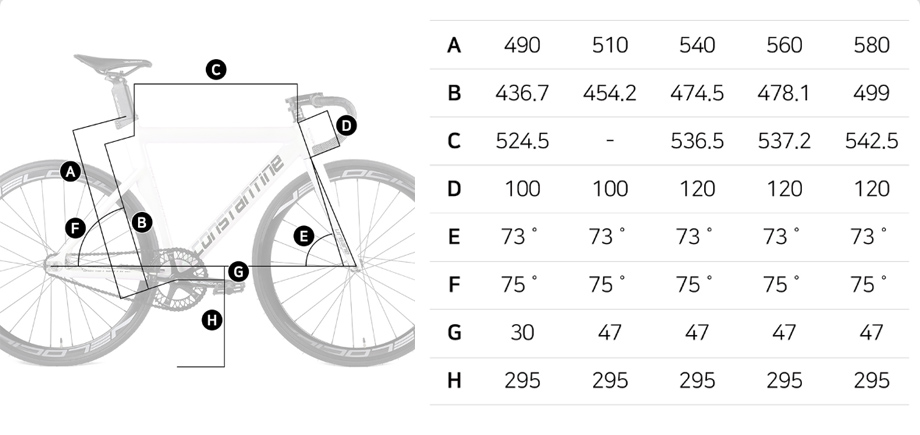This screenshot has width=920, height=435.
Task: Click the black circle marker C
Action: point(216,70)
